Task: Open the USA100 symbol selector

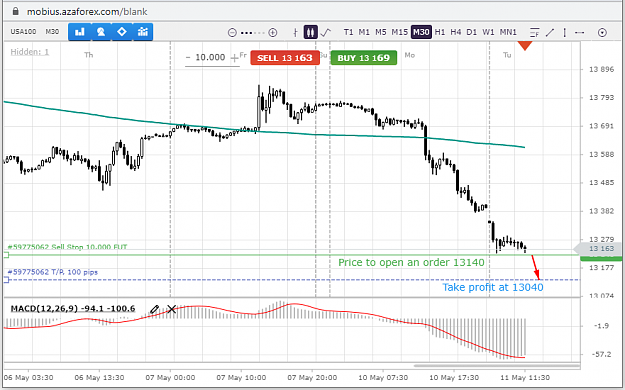Action: pos(23,32)
